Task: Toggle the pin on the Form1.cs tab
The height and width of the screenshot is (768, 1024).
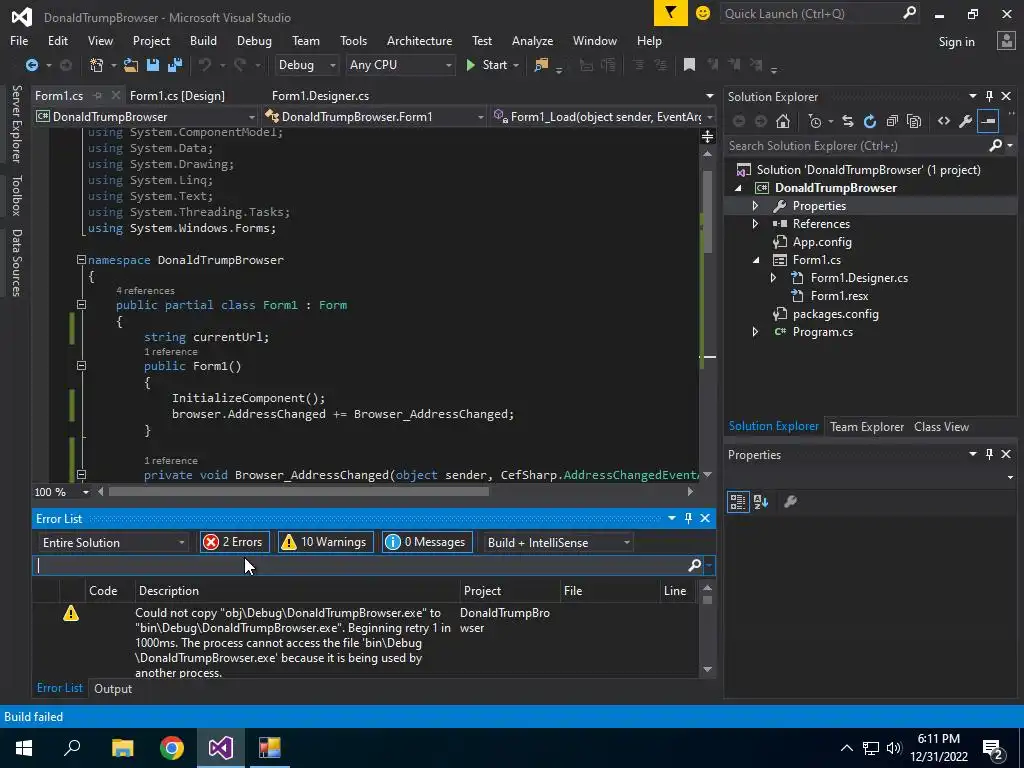Action: pyautogui.click(x=98, y=96)
